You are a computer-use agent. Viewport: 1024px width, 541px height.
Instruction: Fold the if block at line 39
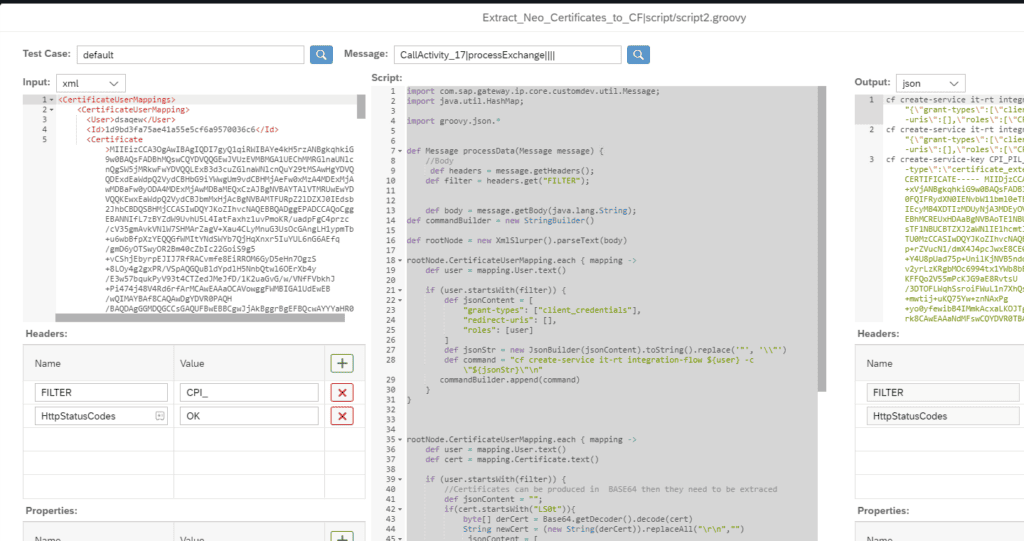(400, 480)
